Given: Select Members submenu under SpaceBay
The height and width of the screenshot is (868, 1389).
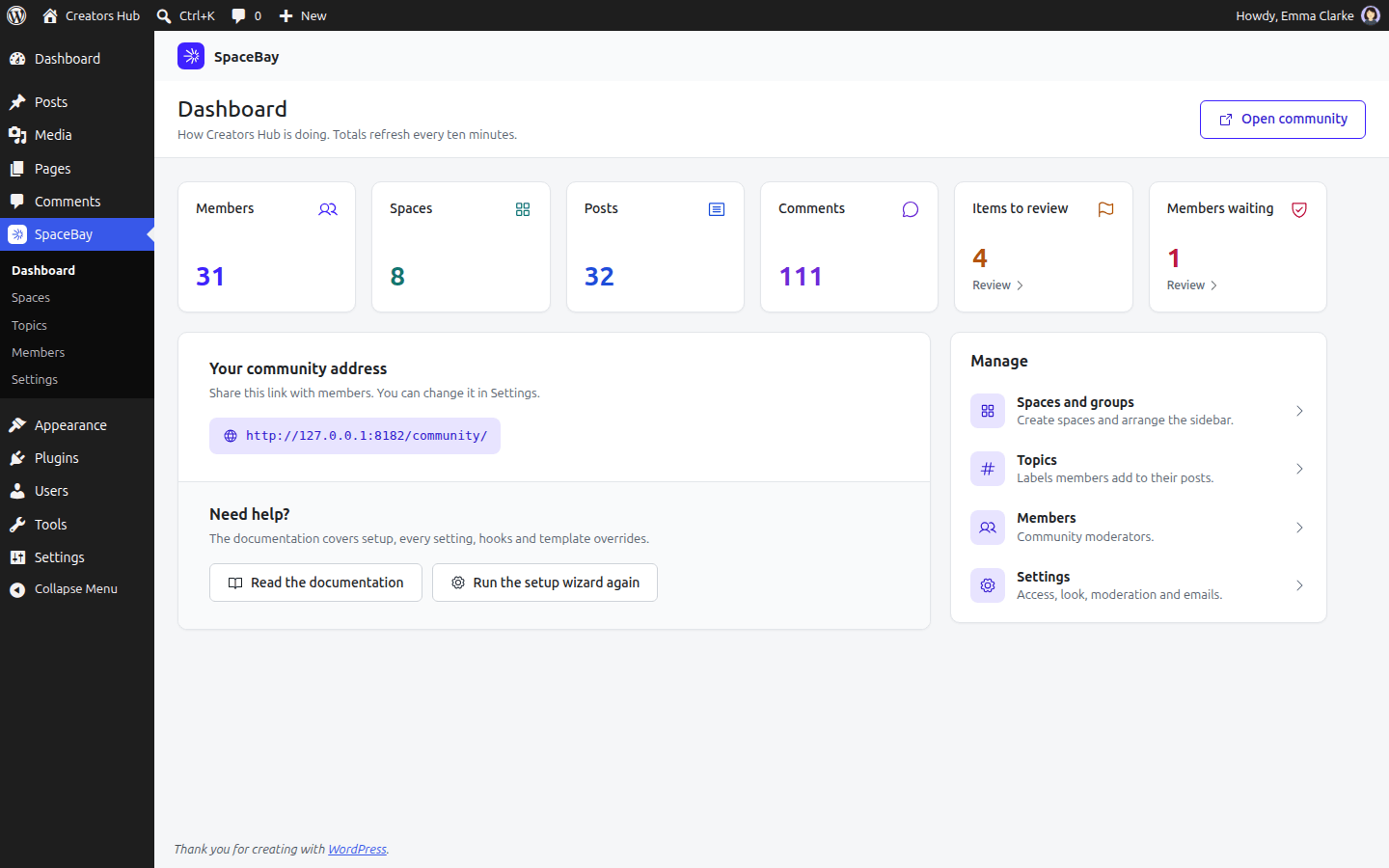Looking at the screenshot, I should pos(77,352).
